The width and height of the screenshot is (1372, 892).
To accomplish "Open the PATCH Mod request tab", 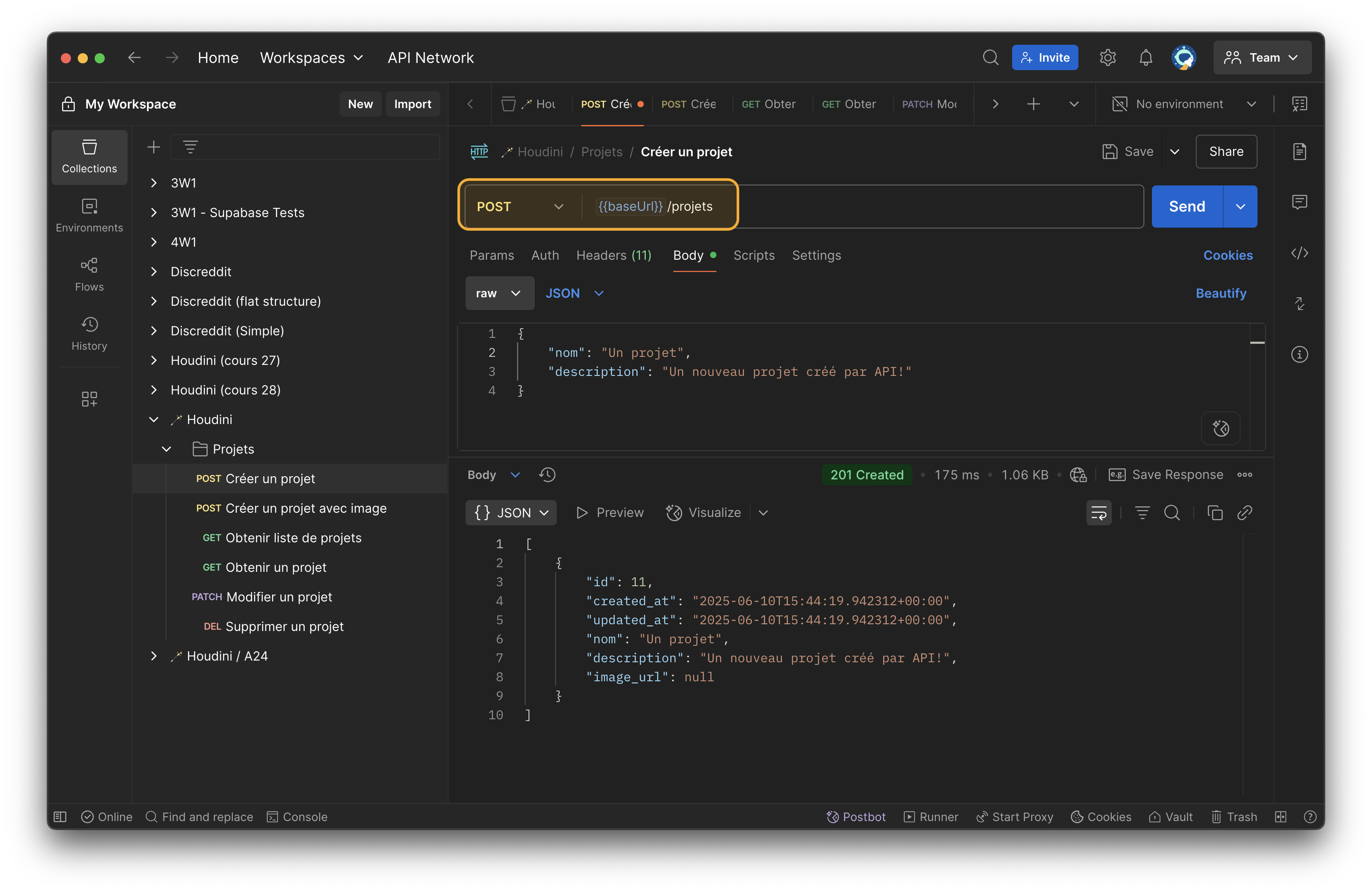I will click(x=929, y=104).
